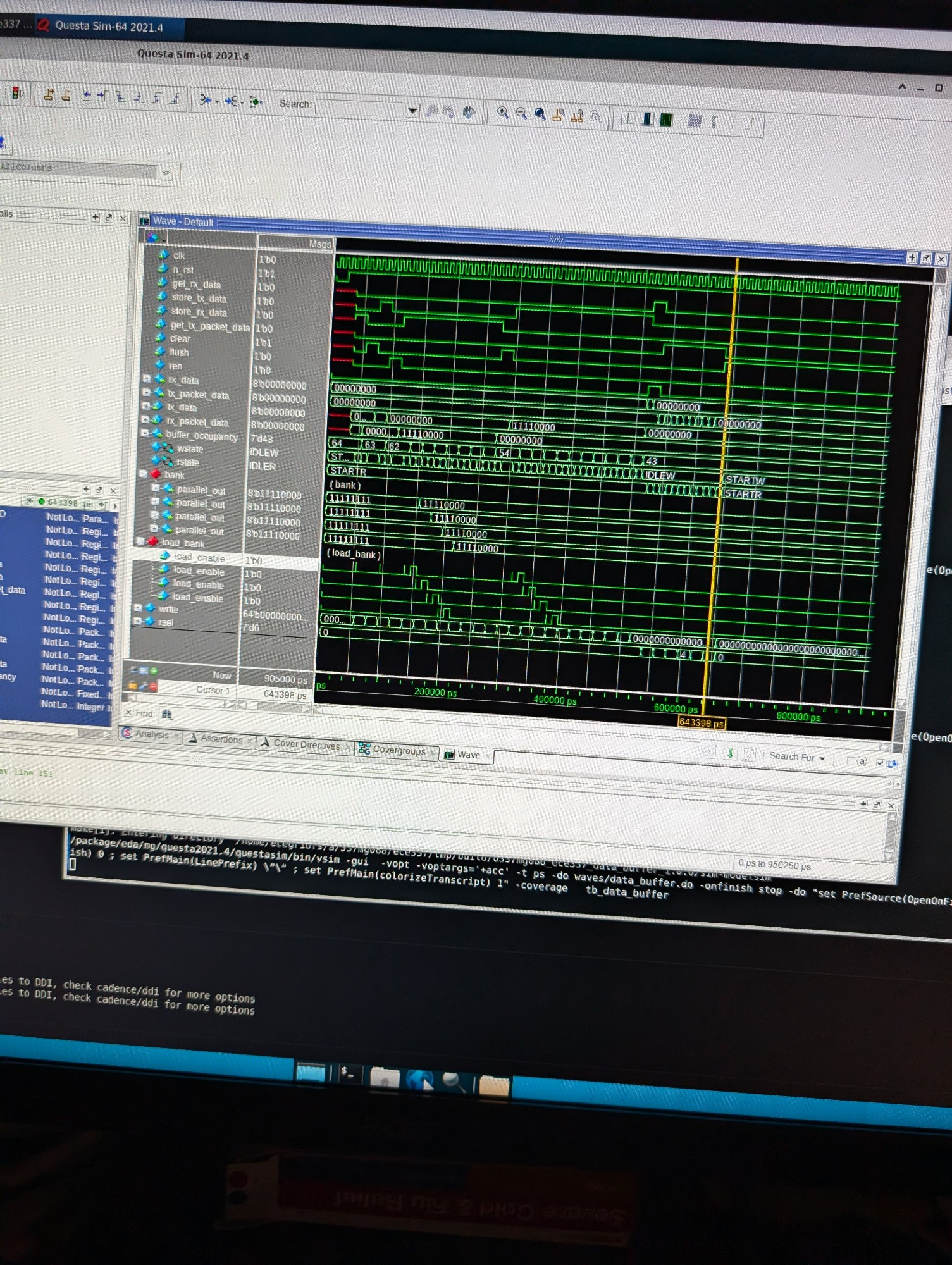Click the traffic light icon in toolbar
This screenshot has height=1265, width=952.
coord(17,94)
